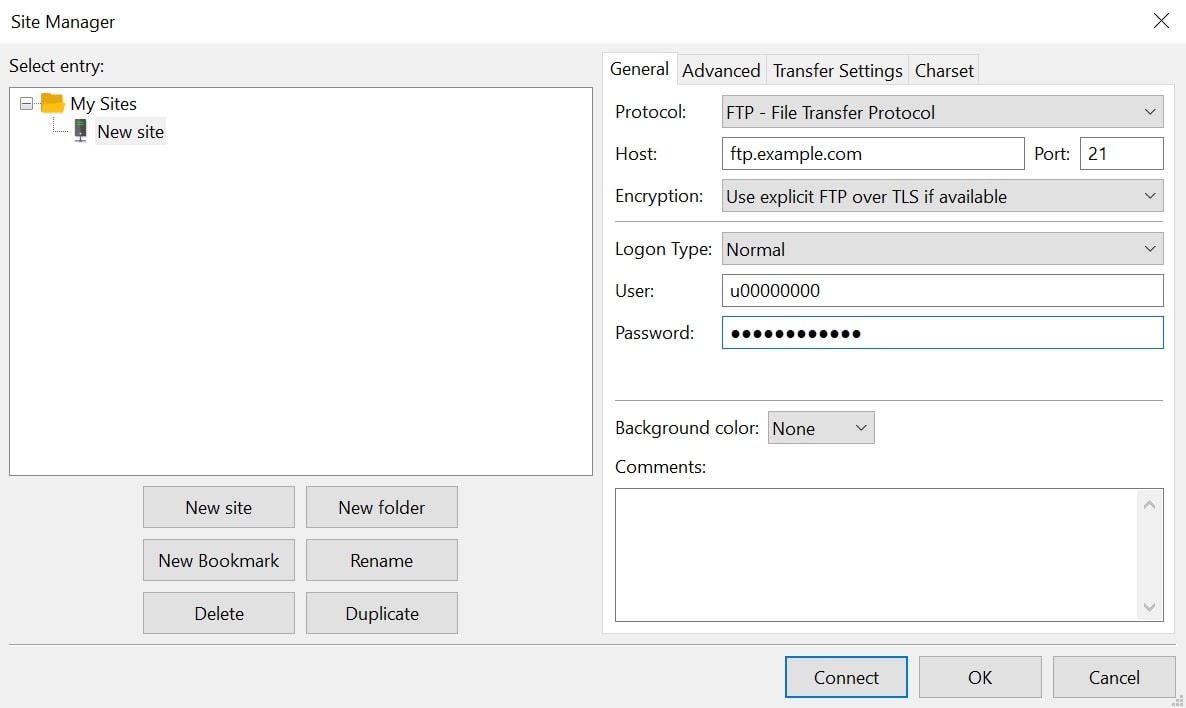This screenshot has height=708, width=1186.
Task: Open the Protocol dropdown
Action: click(x=942, y=112)
